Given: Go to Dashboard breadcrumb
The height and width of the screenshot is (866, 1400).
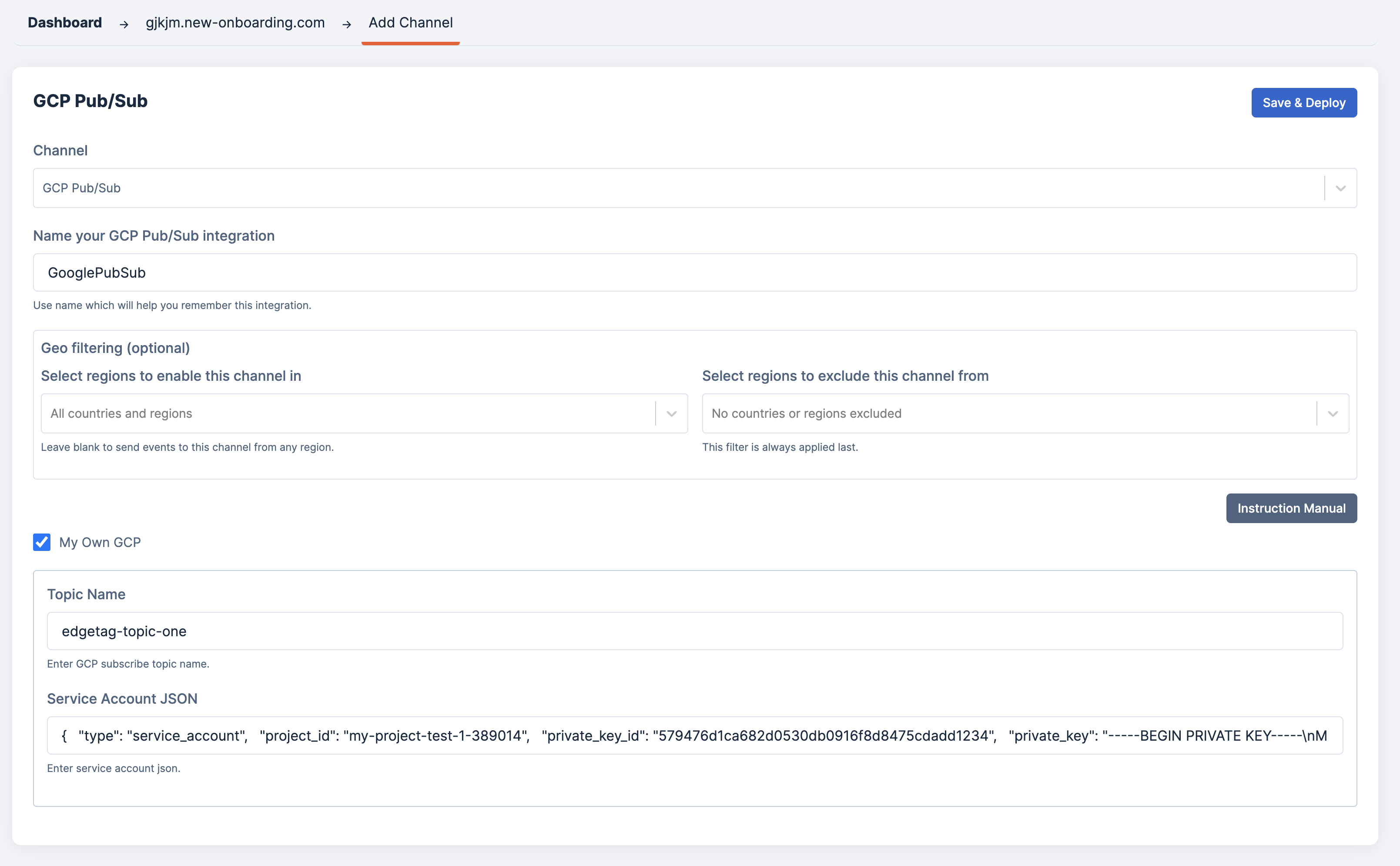Looking at the screenshot, I should pos(65,22).
